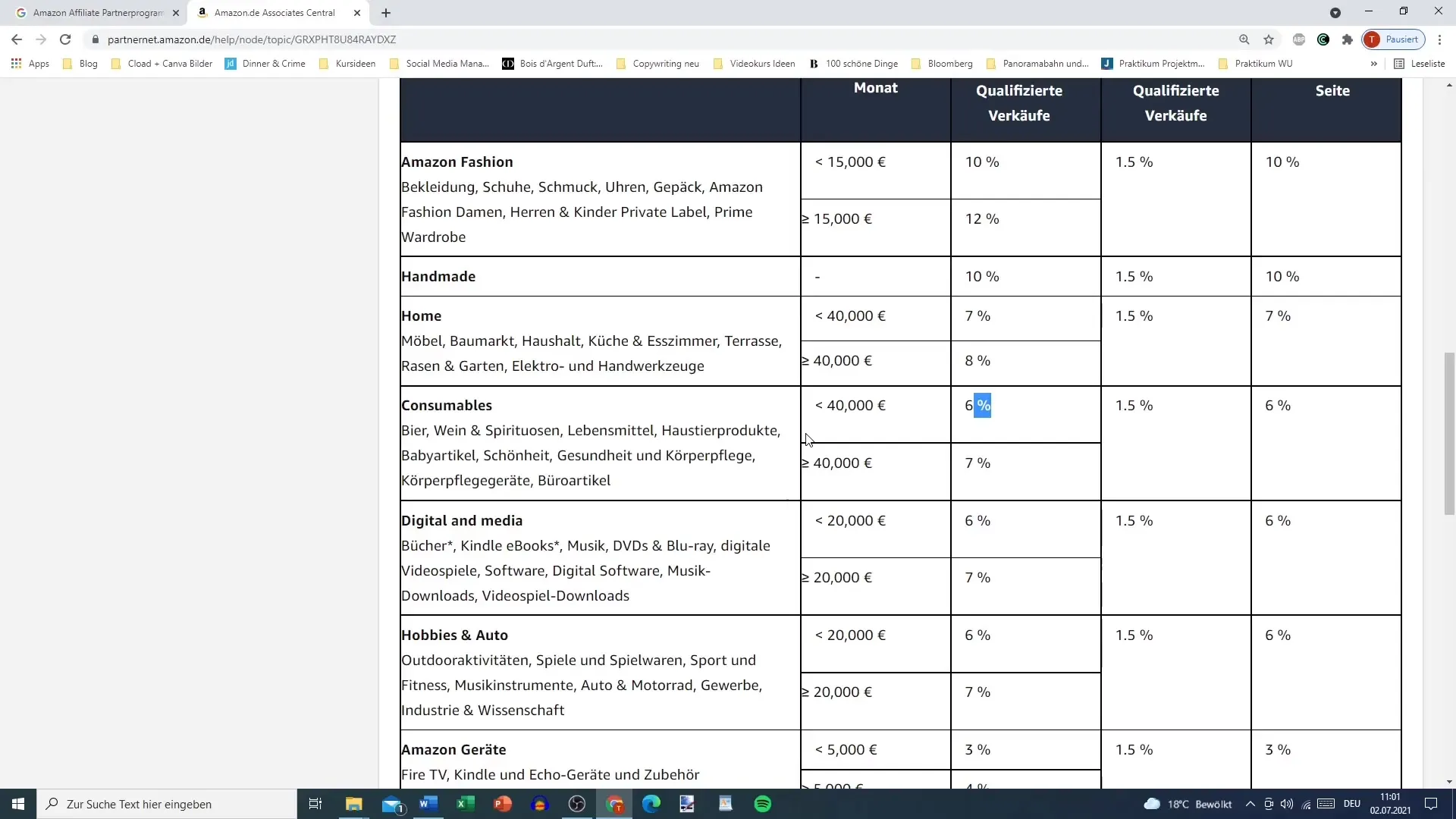Open the Chrome three-dot menu
Viewport: 1456px width, 819px height.
click(1439, 39)
